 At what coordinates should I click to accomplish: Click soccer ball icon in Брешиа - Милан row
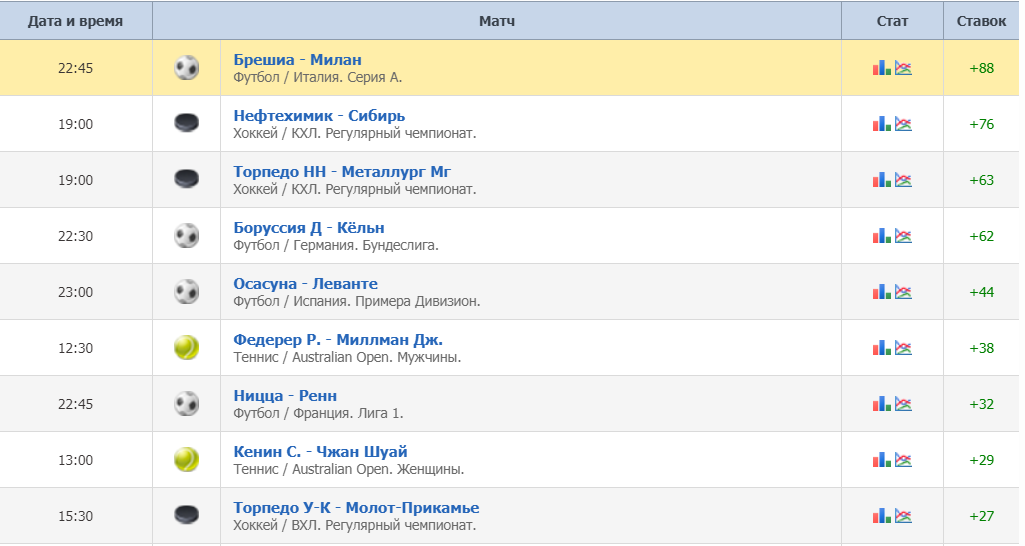click(186, 67)
